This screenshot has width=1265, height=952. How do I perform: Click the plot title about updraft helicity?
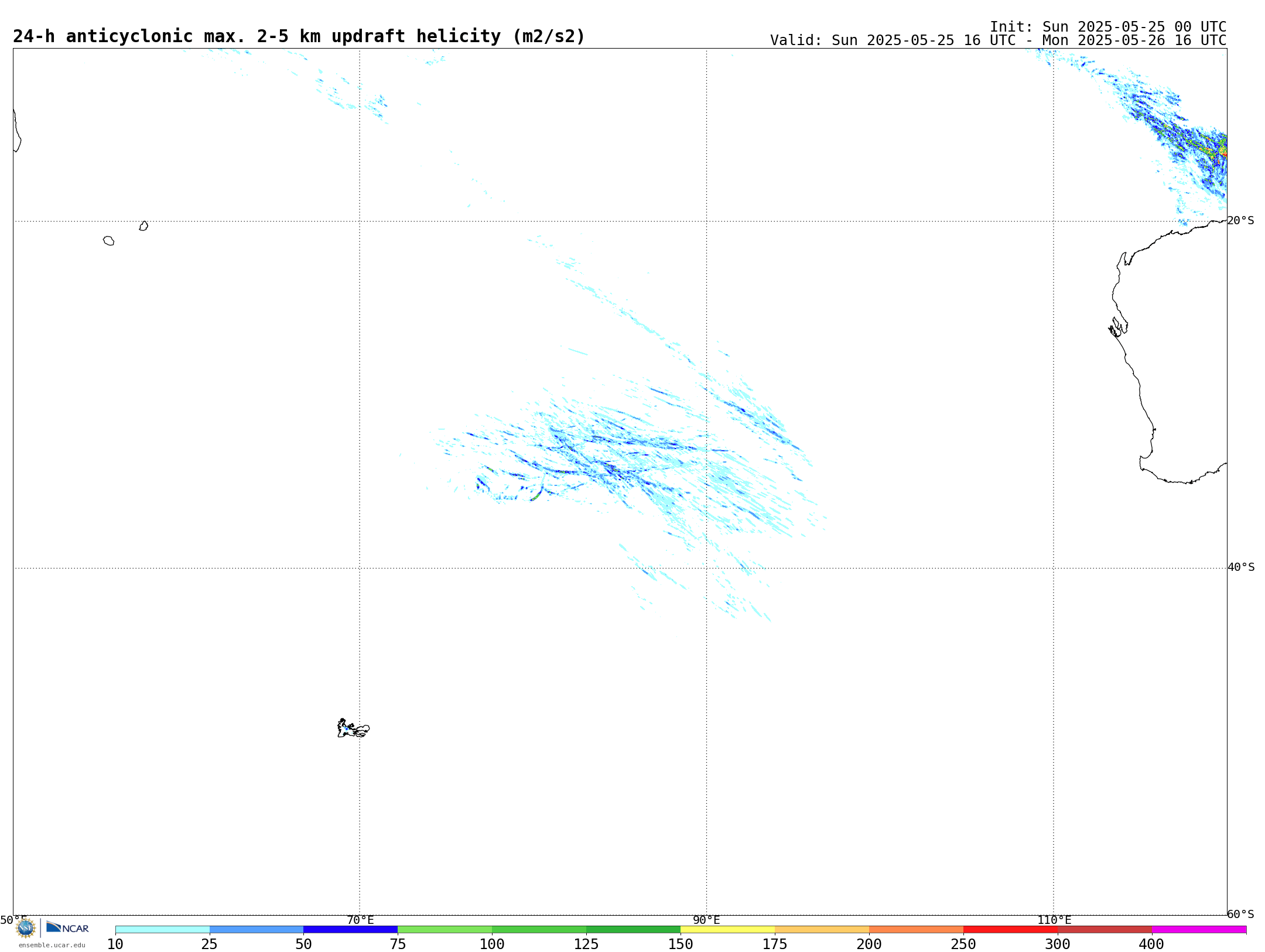[x=299, y=36]
